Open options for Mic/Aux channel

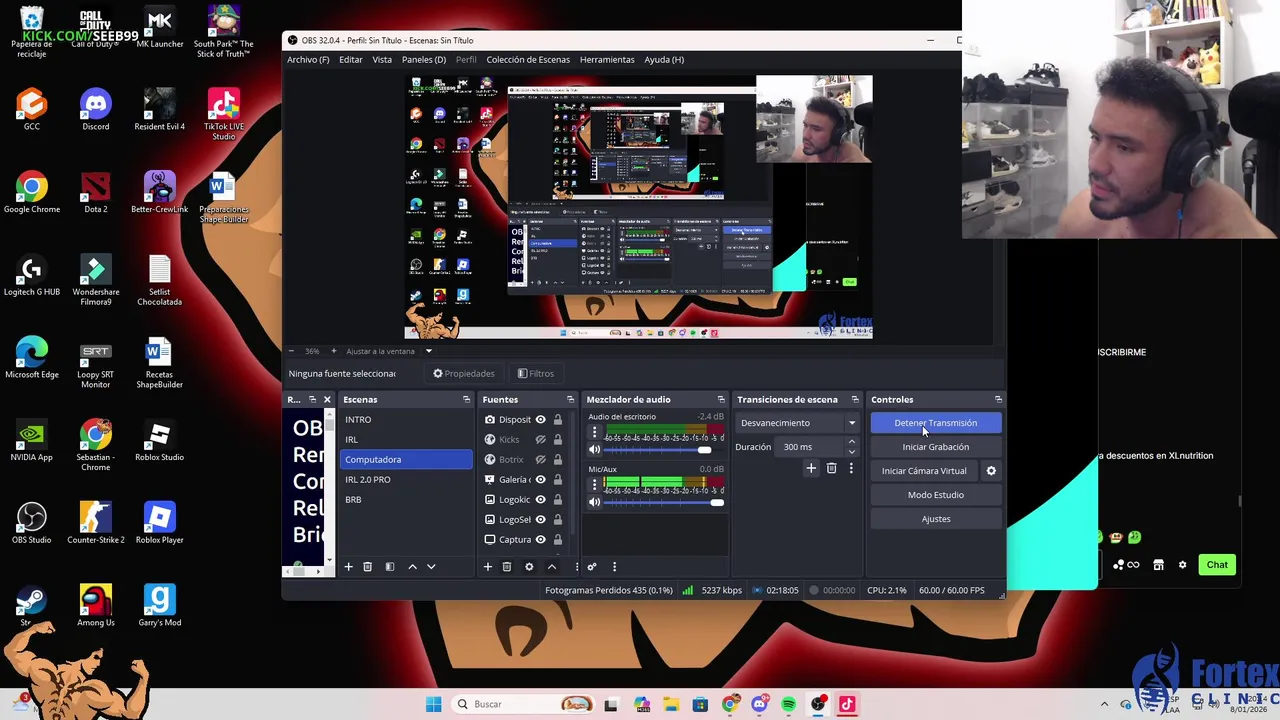tap(594, 485)
